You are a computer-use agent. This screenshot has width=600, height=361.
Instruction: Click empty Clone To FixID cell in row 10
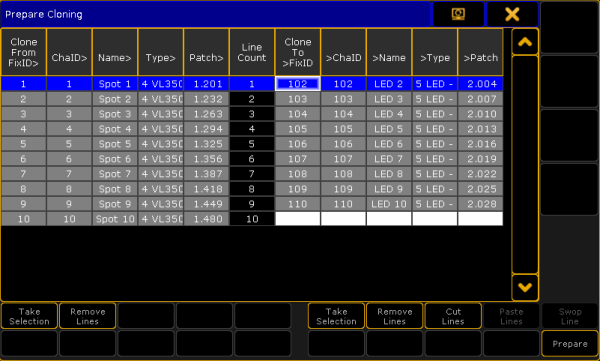click(x=298, y=219)
